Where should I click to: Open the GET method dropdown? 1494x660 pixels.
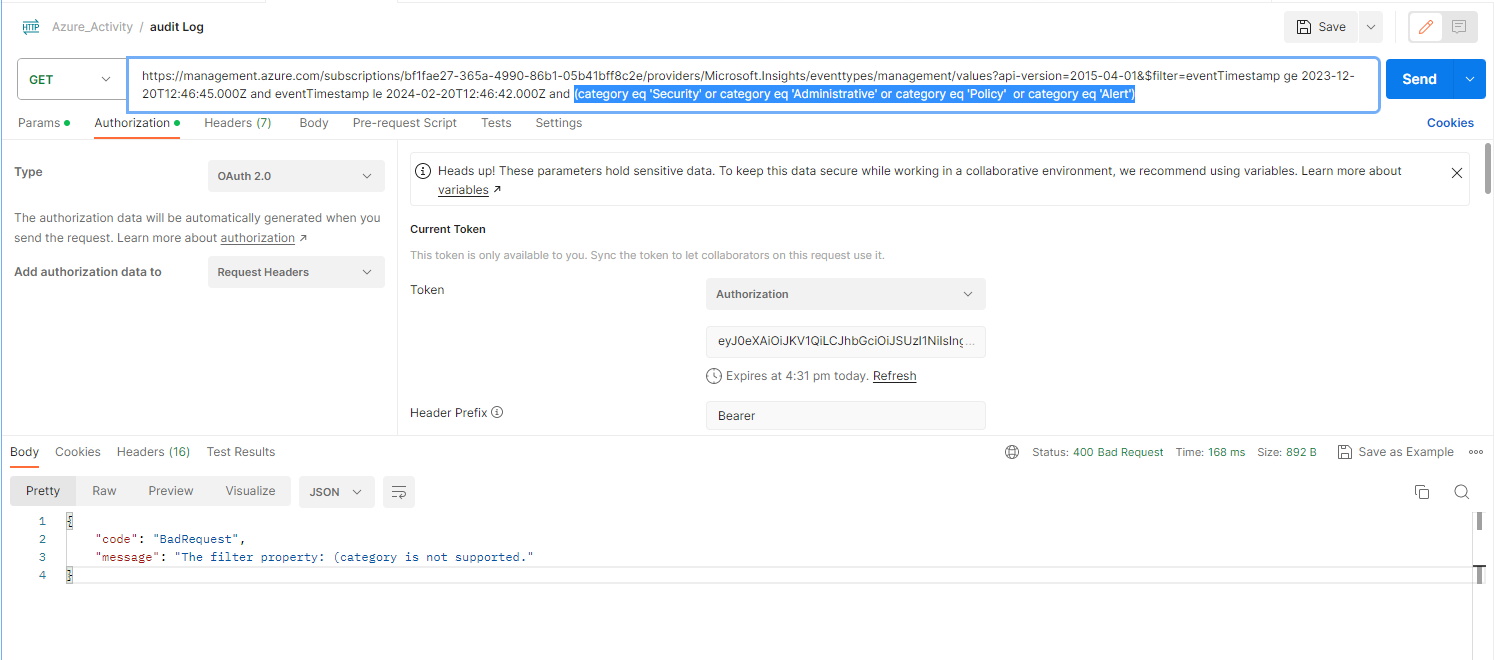(x=70, y=79)
